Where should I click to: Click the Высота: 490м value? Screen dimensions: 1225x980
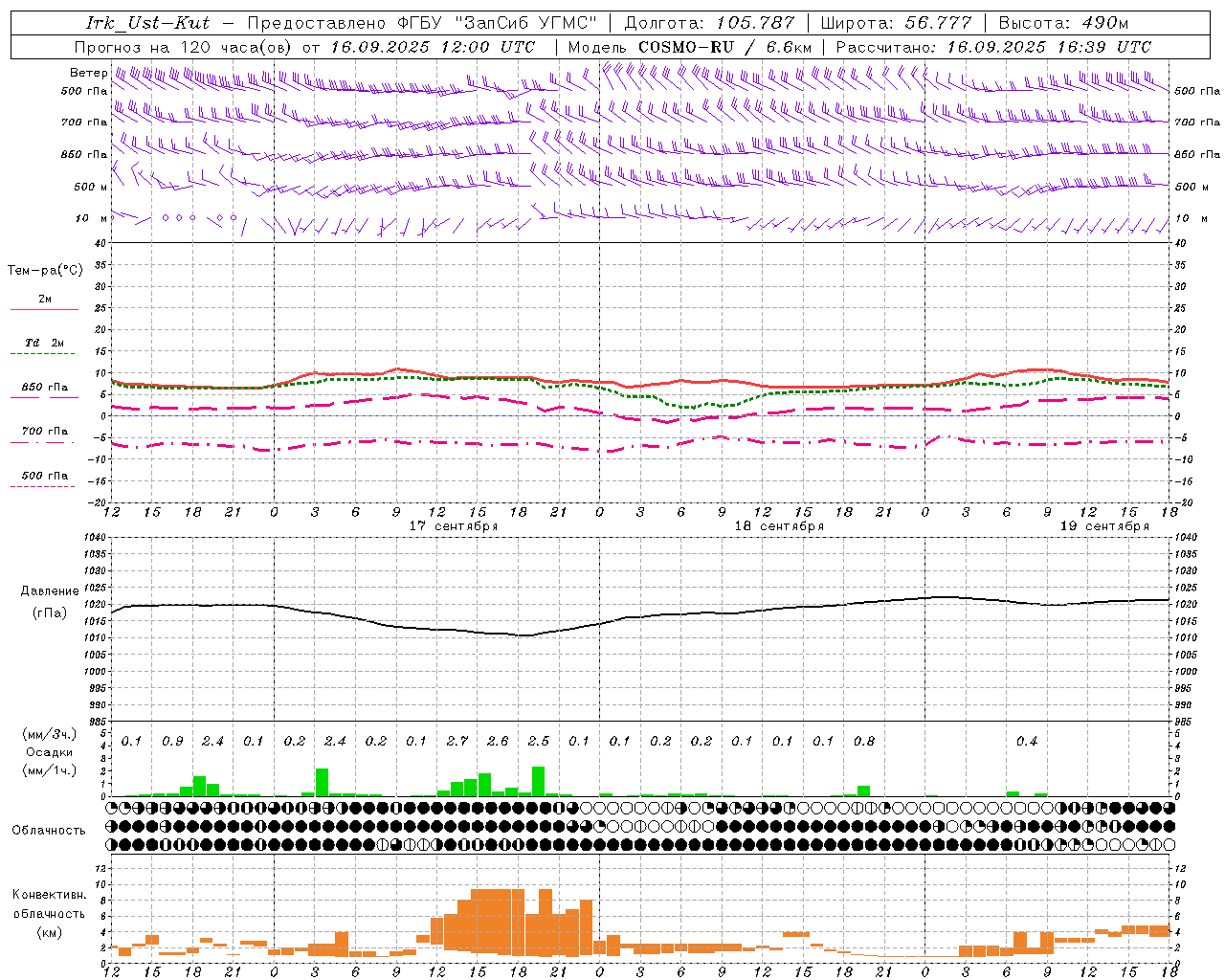tap(1063, 23)
